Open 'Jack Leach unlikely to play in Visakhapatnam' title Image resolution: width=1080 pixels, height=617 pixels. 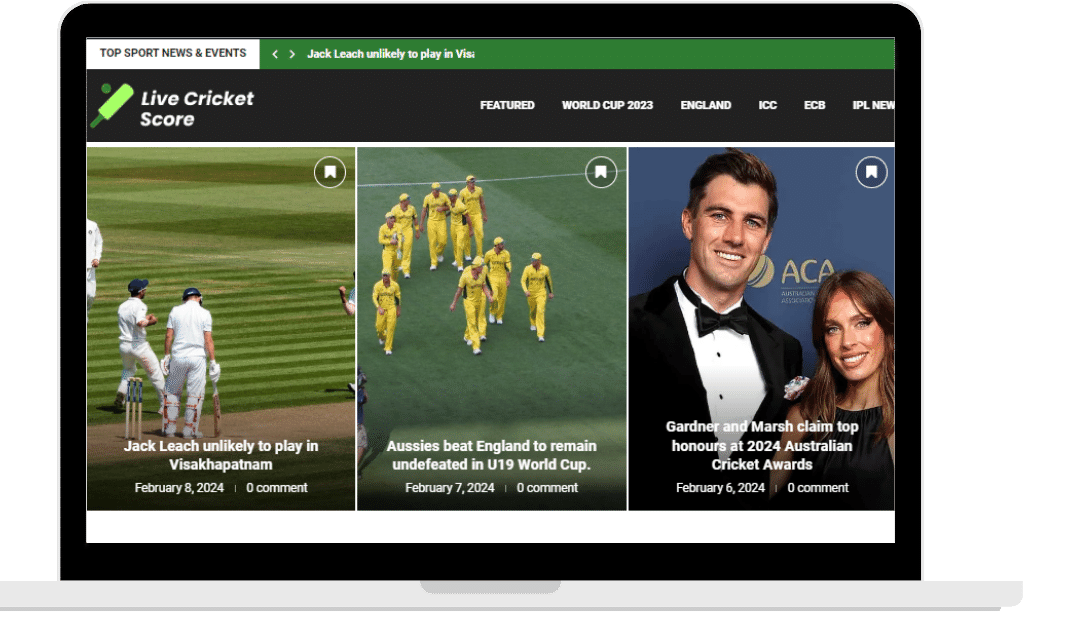(221, 455)
